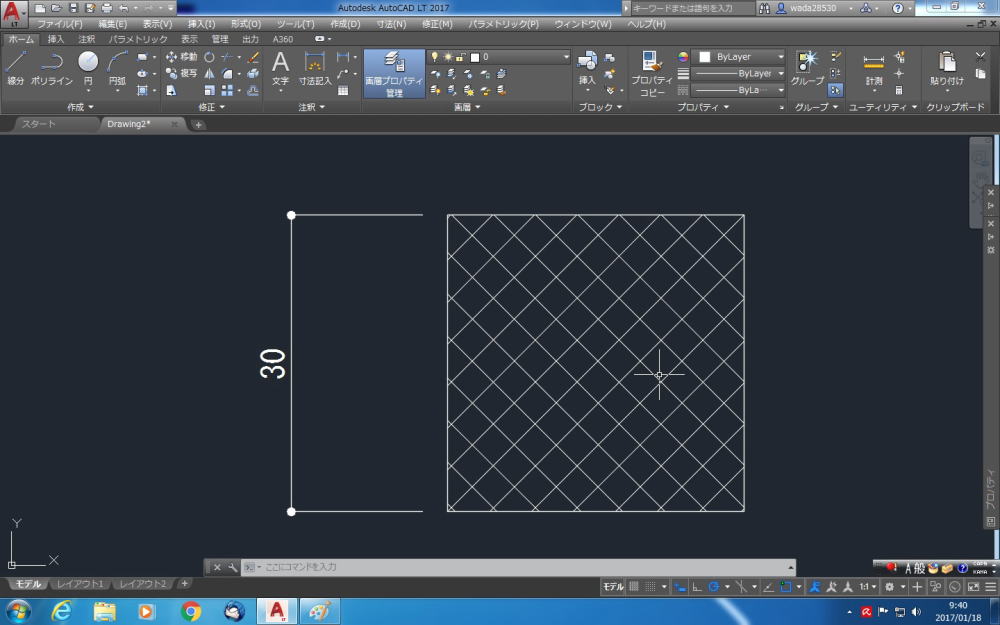Toggle object snap (osnap) in status bar
Screen dimensions: 1000x625
(x=786, y=587)
